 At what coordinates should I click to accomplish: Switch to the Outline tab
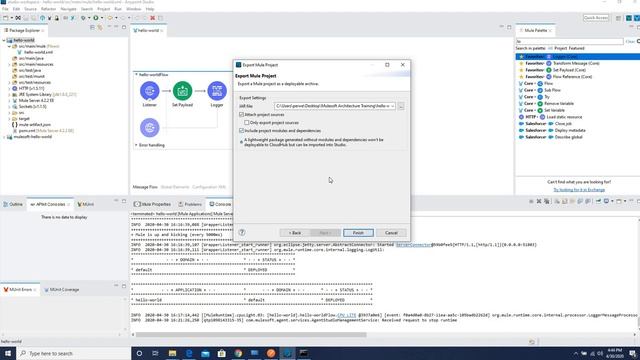coord(13,204)
